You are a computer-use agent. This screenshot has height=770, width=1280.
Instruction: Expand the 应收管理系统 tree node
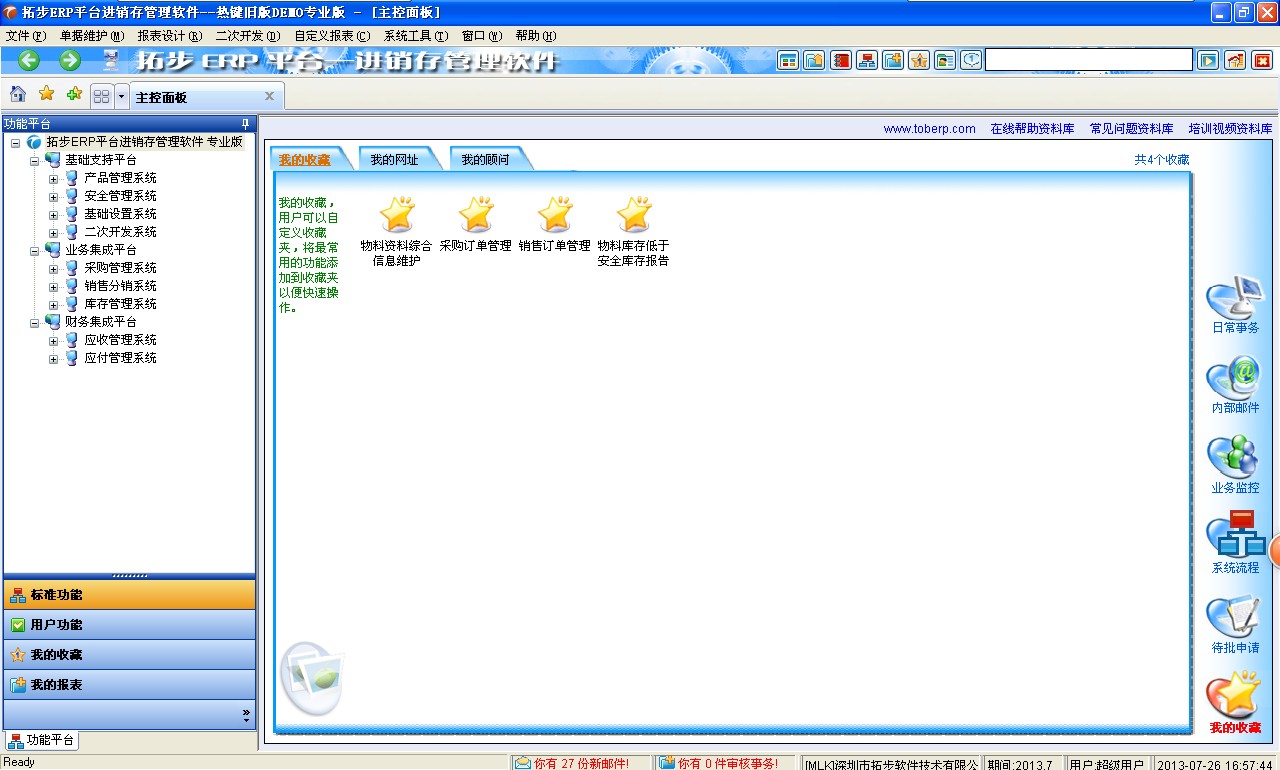pyautogui.click(x=54, y=340)
